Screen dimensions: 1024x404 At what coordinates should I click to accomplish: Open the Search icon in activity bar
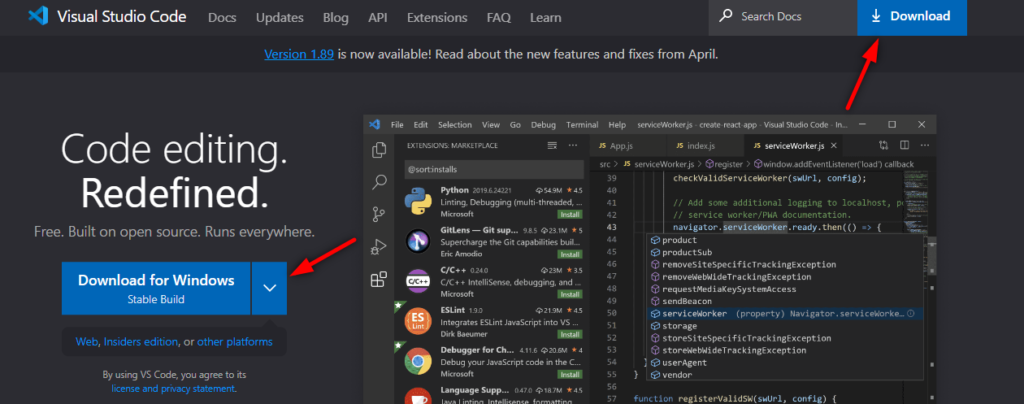(379, 182)
